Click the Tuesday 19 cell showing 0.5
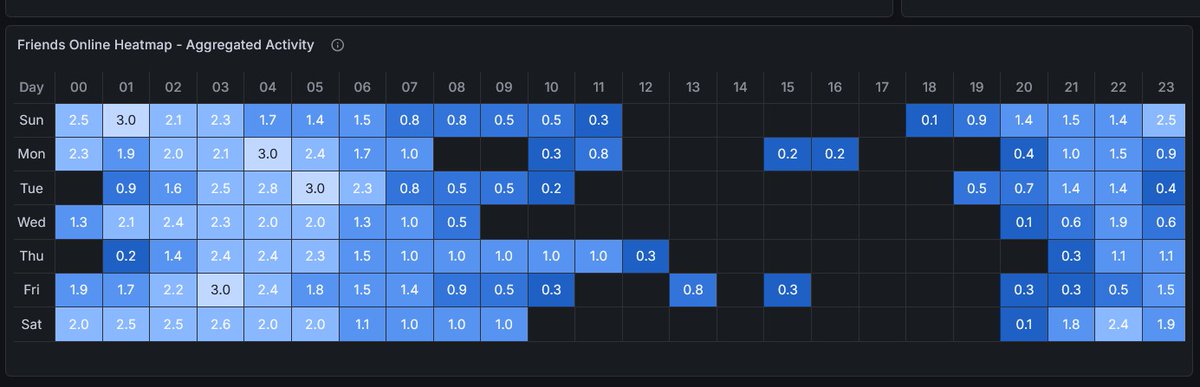 pyautogui.click(x=976, y=188)
